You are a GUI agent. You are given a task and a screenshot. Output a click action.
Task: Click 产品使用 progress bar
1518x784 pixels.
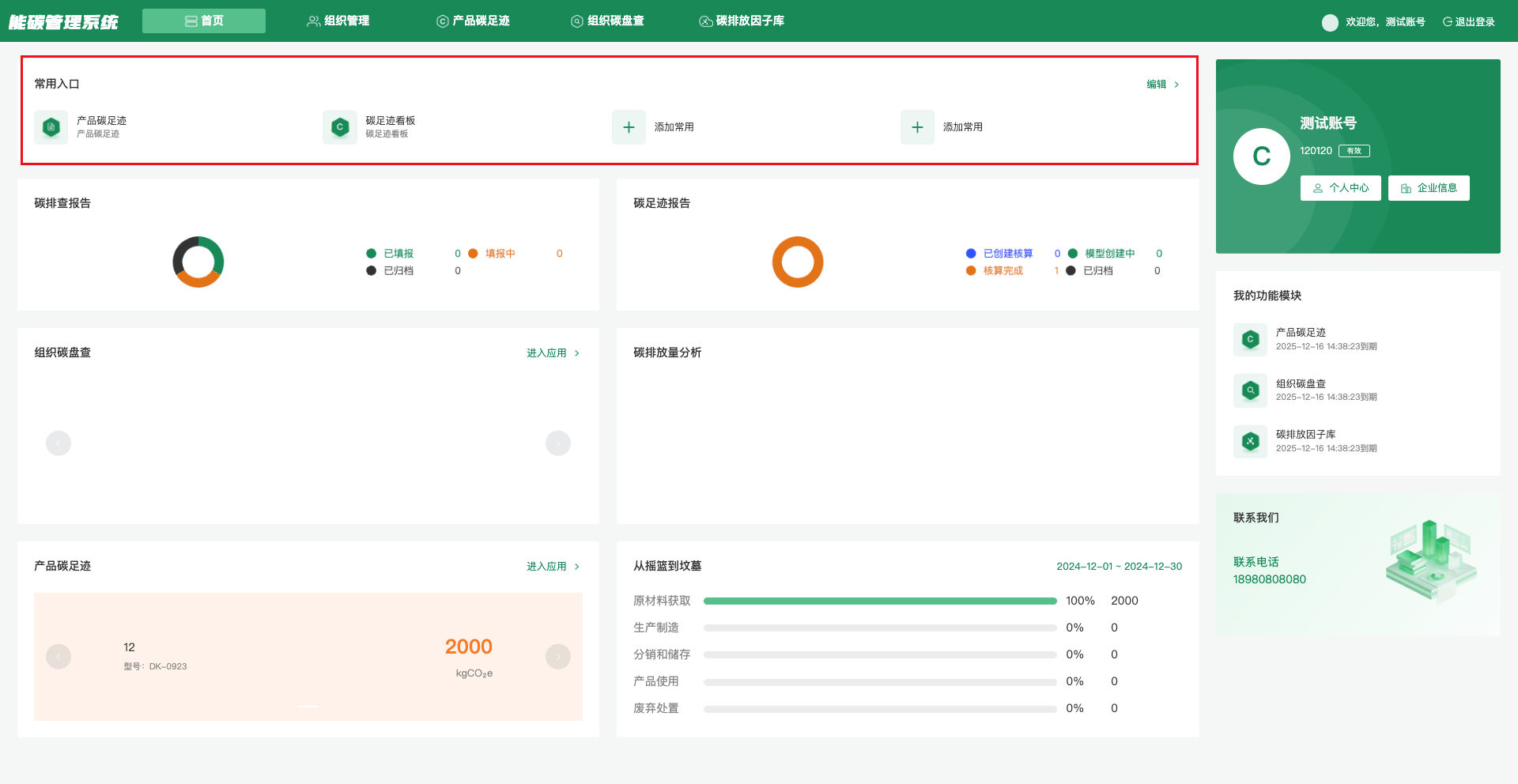click(x=880, y=682)
